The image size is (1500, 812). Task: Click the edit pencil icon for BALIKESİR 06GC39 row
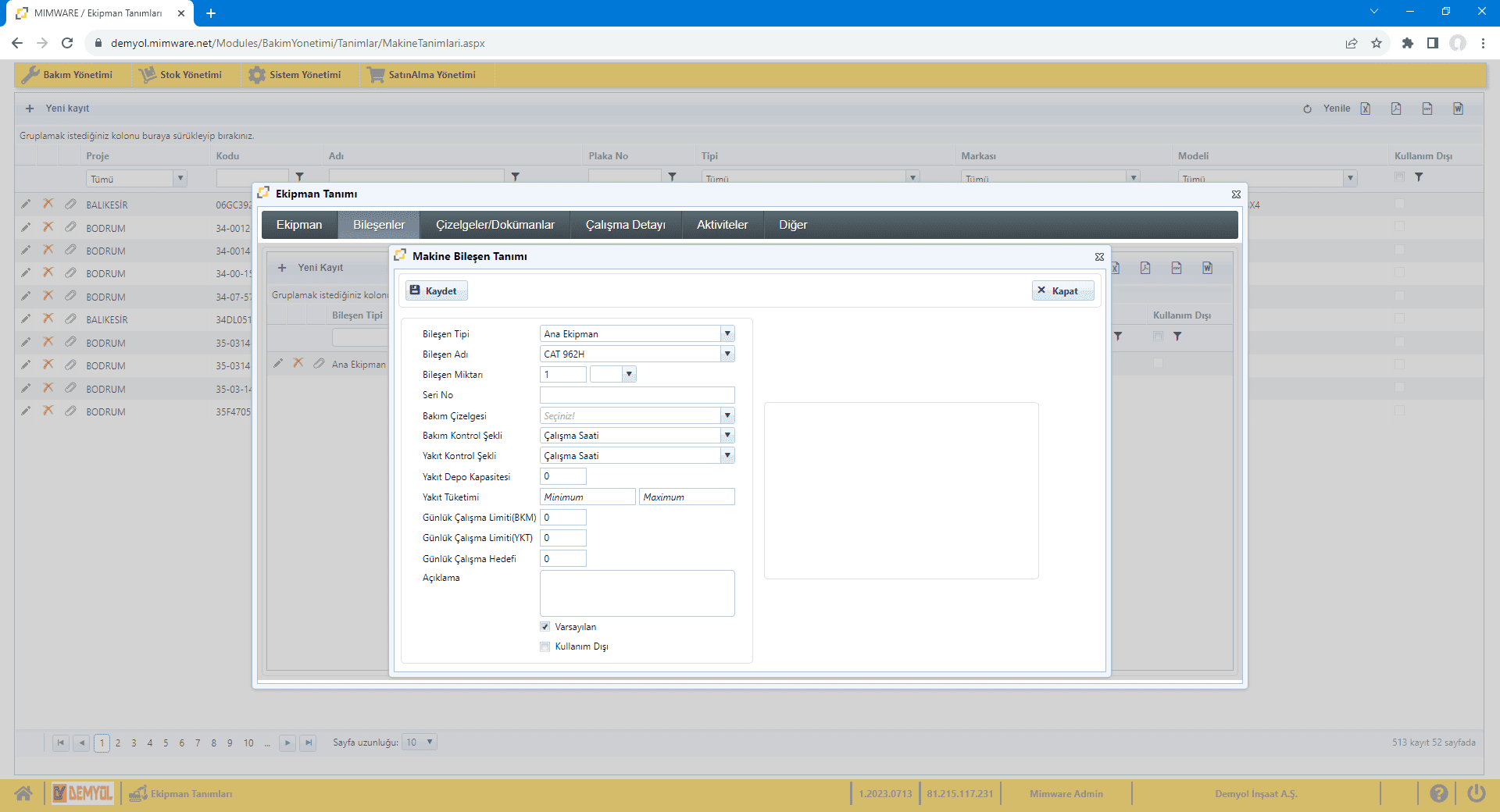[x=26, y=205]
